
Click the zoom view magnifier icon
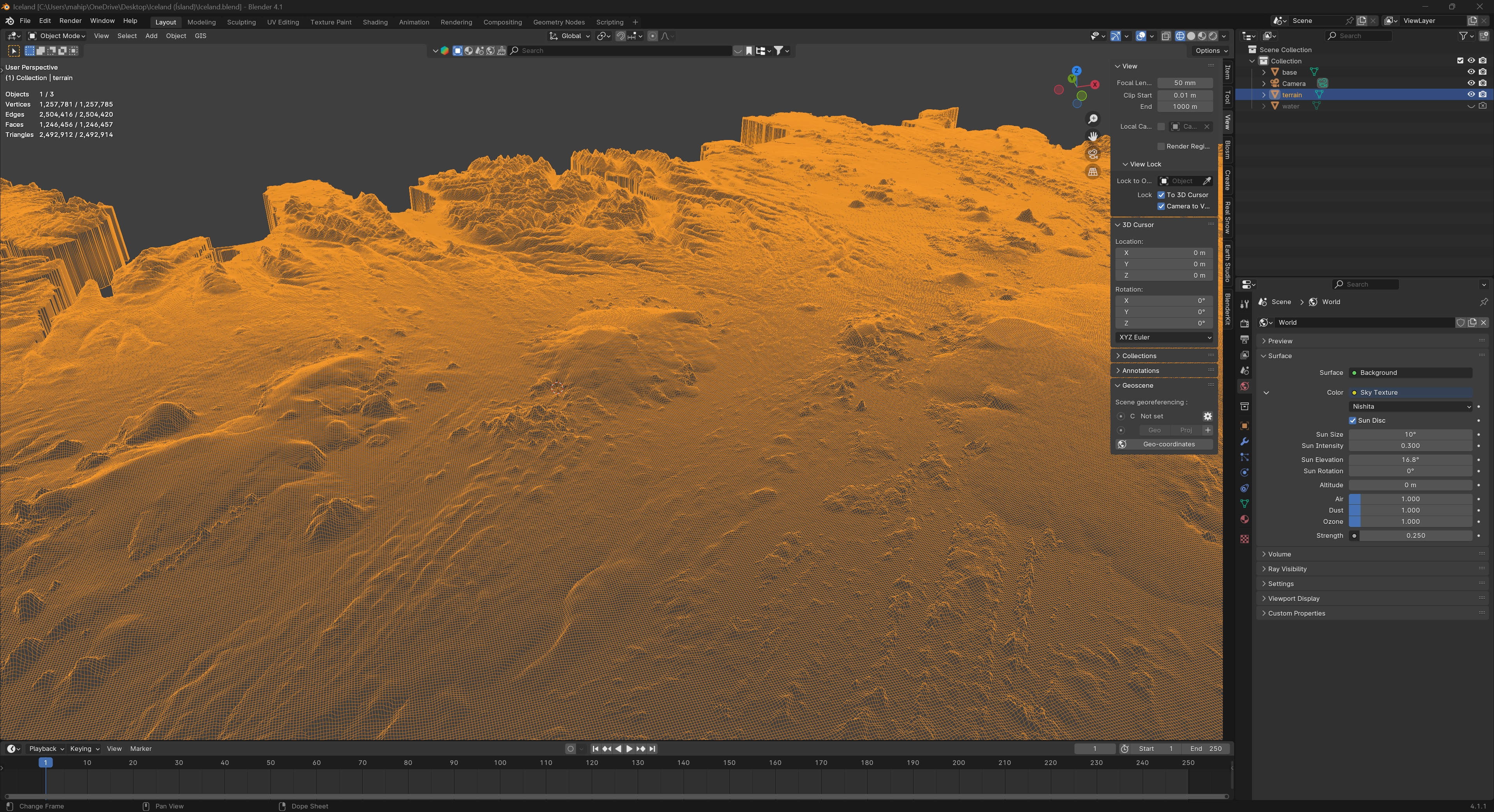click(x=1092, y=119)
